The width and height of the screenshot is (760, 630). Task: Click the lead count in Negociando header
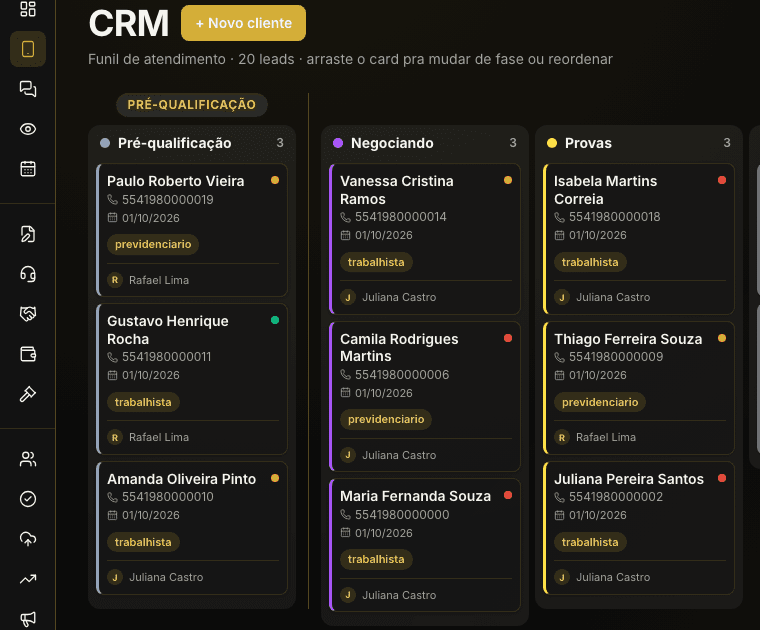coord(513,142)
